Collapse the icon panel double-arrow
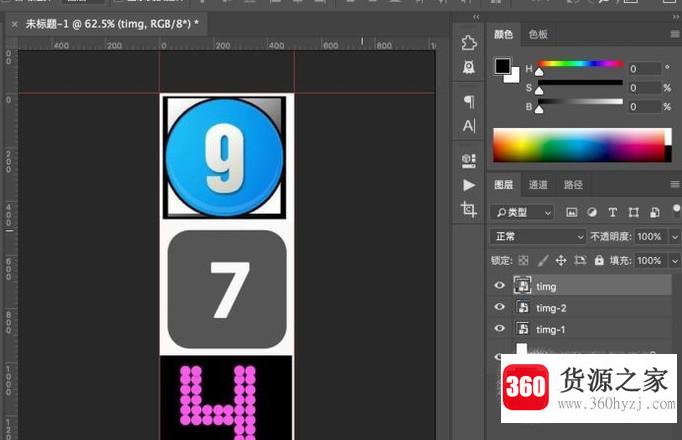Screen dimensions: 682x440 (476, 17)
